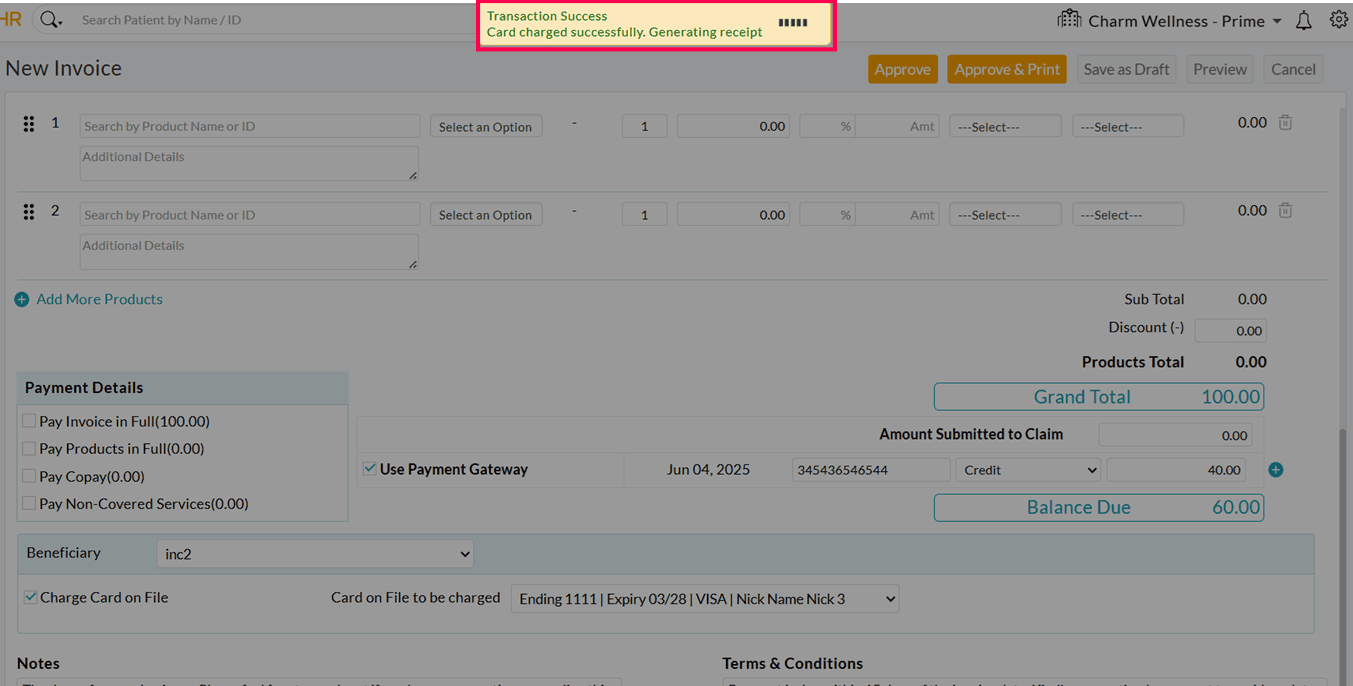Image resolution: width=1353 pixels, height=686 pixels.
Task: Click the Approve & Print button
Action: tap(1006, 69)
